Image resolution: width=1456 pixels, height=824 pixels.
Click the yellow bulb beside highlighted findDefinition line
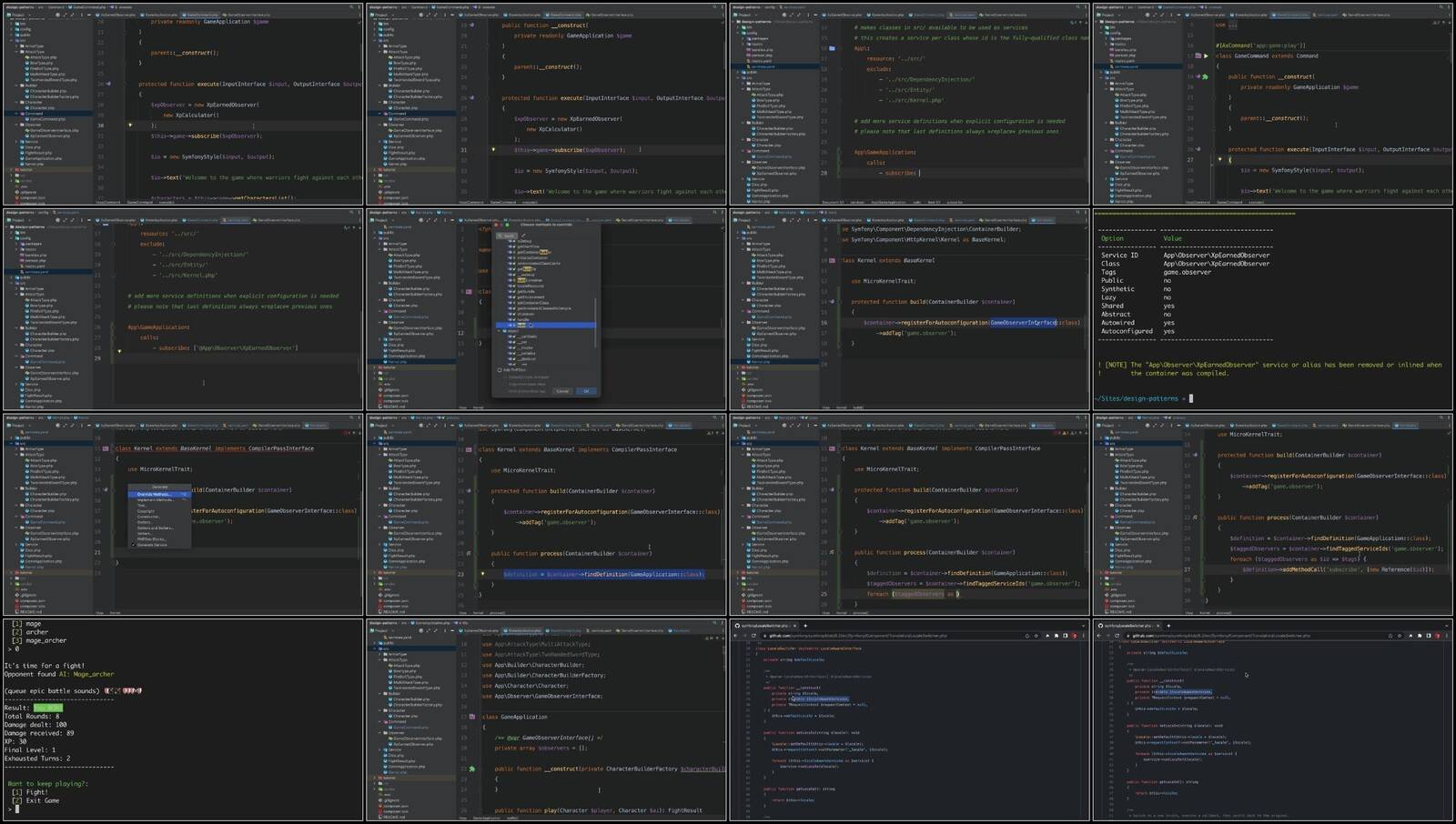(482, 574)
